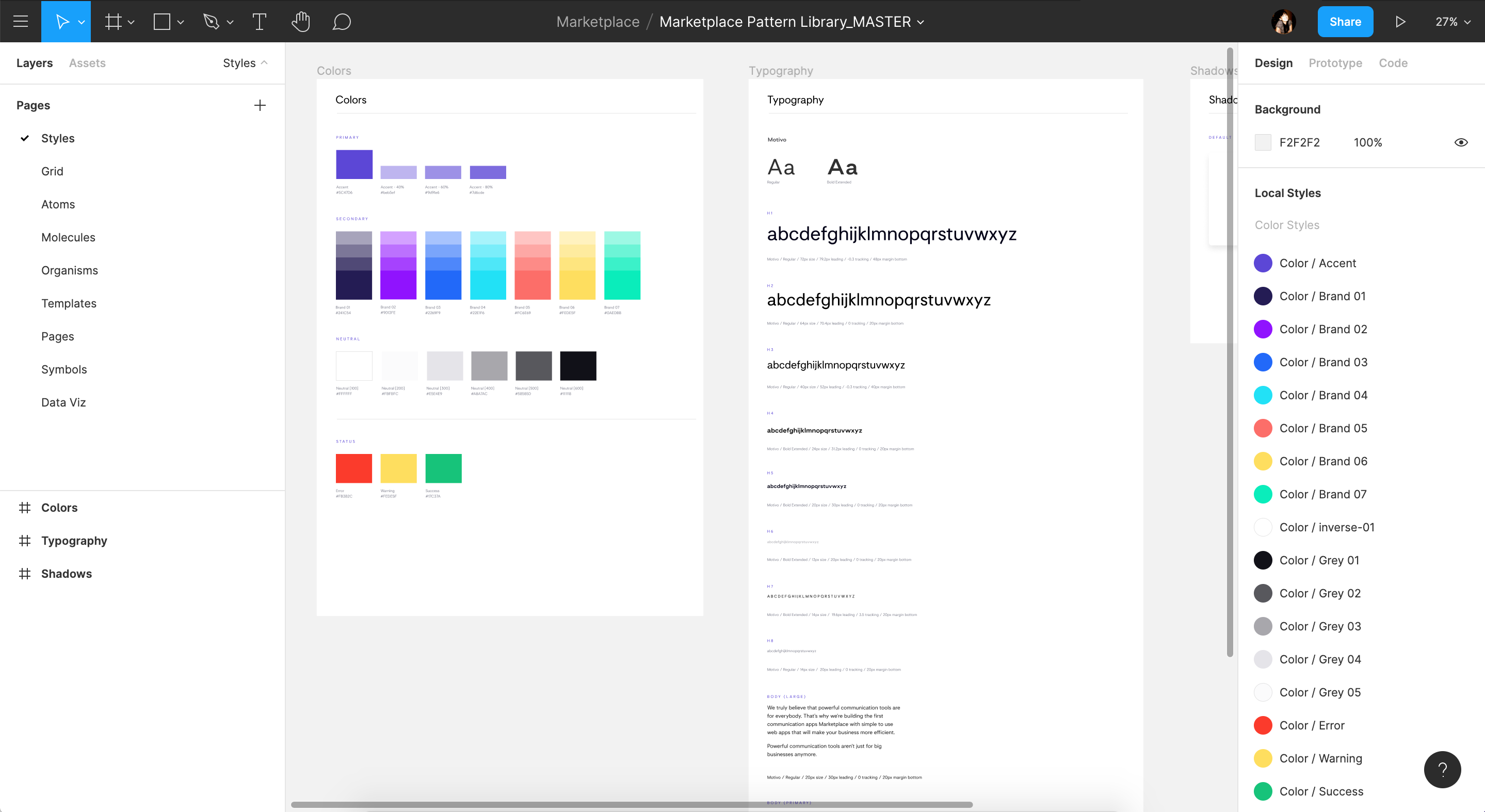Click the Colors frame label on canvas
This screenshot has height=812, width=1485.
click(x=334, y=71)
